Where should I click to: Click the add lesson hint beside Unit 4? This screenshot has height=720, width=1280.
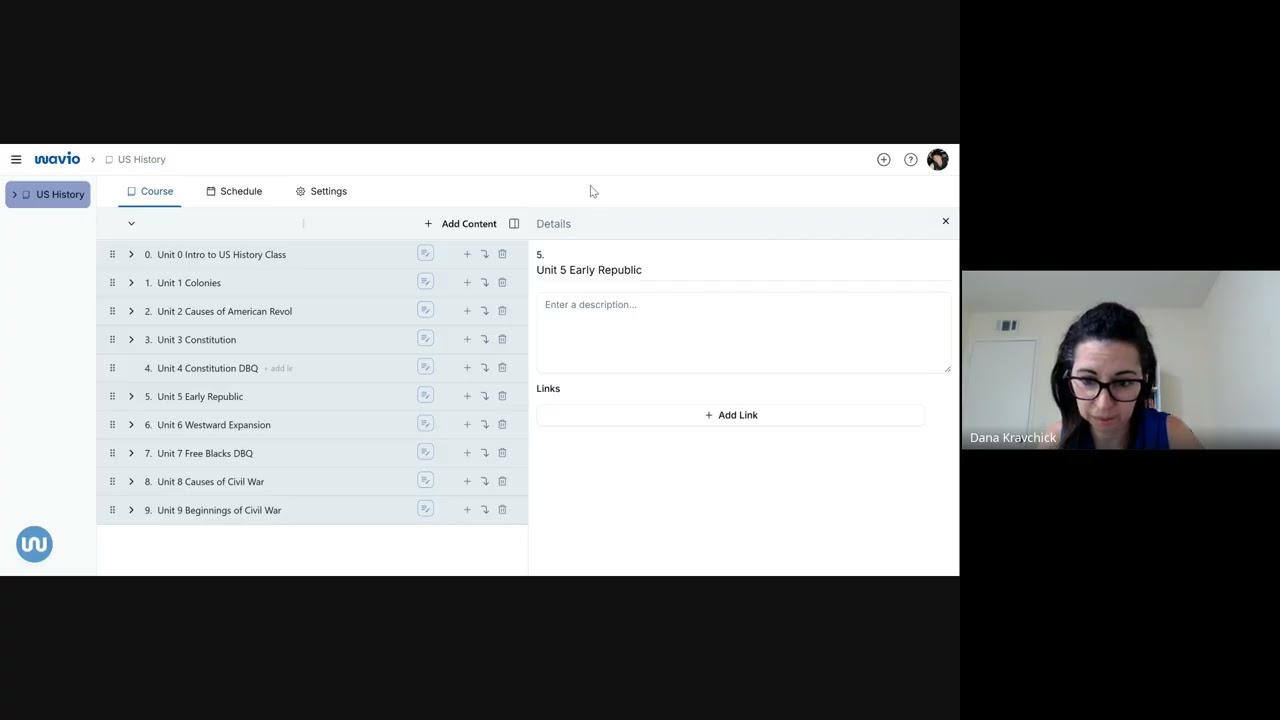coord(278,369)
